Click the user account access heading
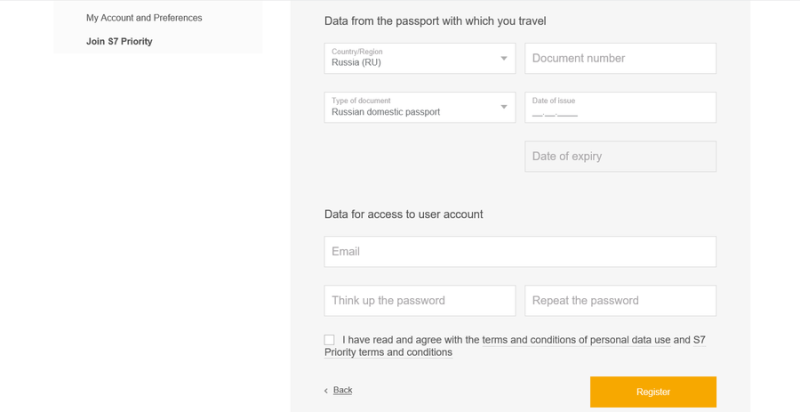 coord(404,214)
